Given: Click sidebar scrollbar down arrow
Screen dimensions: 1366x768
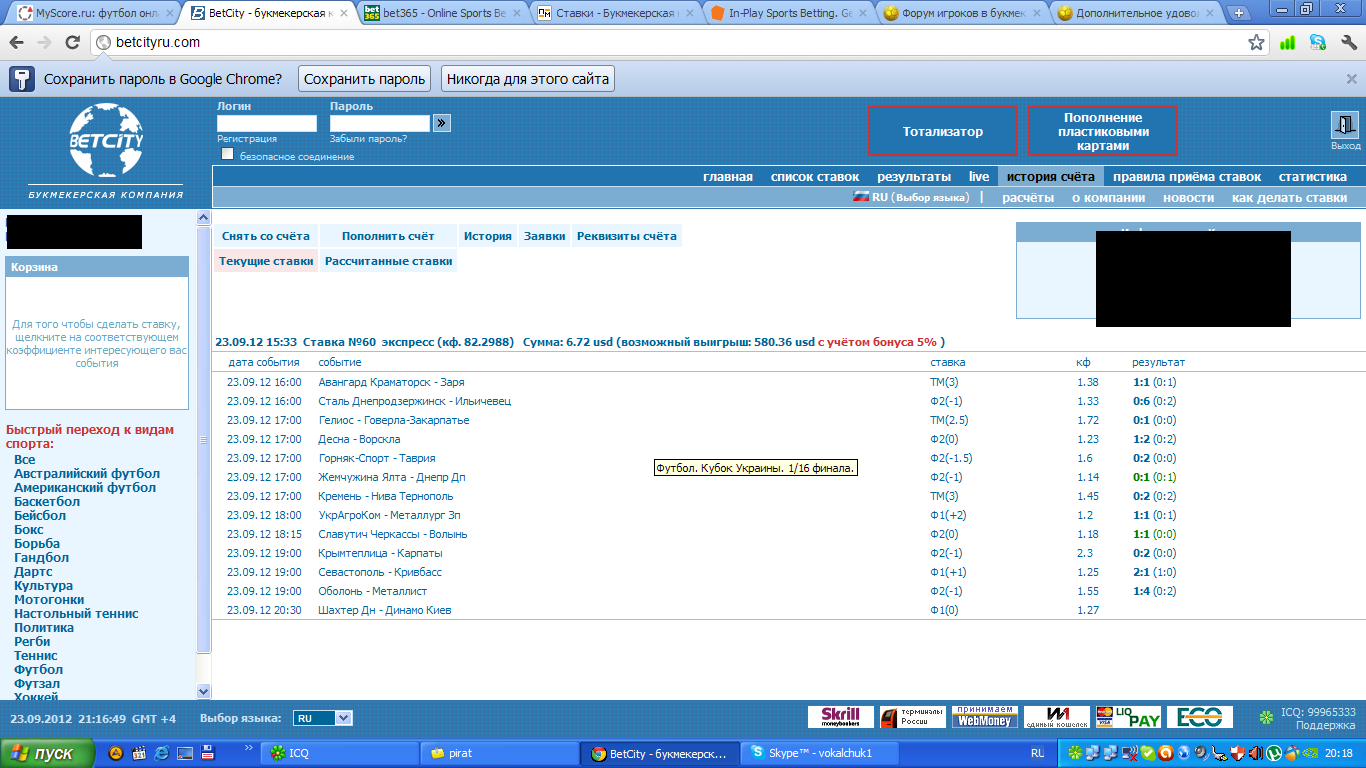Looking at the screenshot, I should click(x=204, y=691).
